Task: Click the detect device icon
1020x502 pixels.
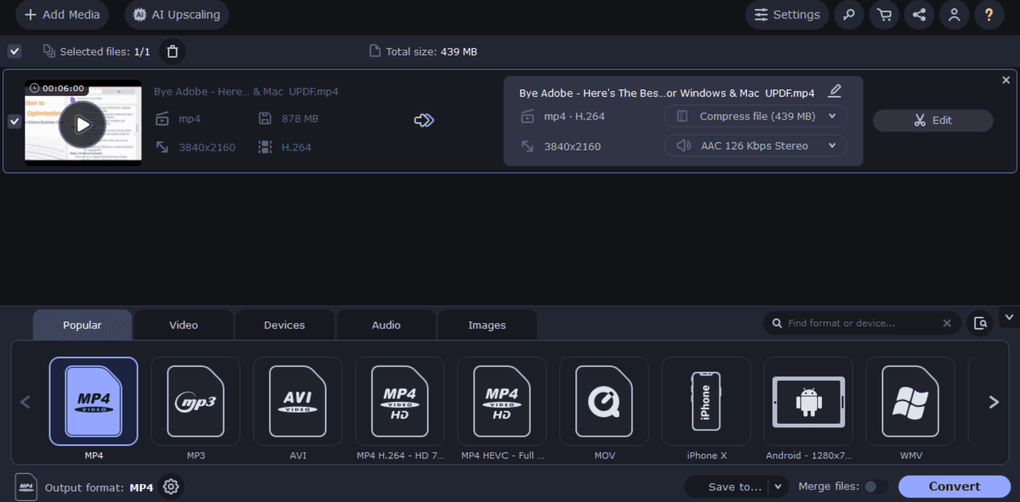Action: (x=980, y=323)
